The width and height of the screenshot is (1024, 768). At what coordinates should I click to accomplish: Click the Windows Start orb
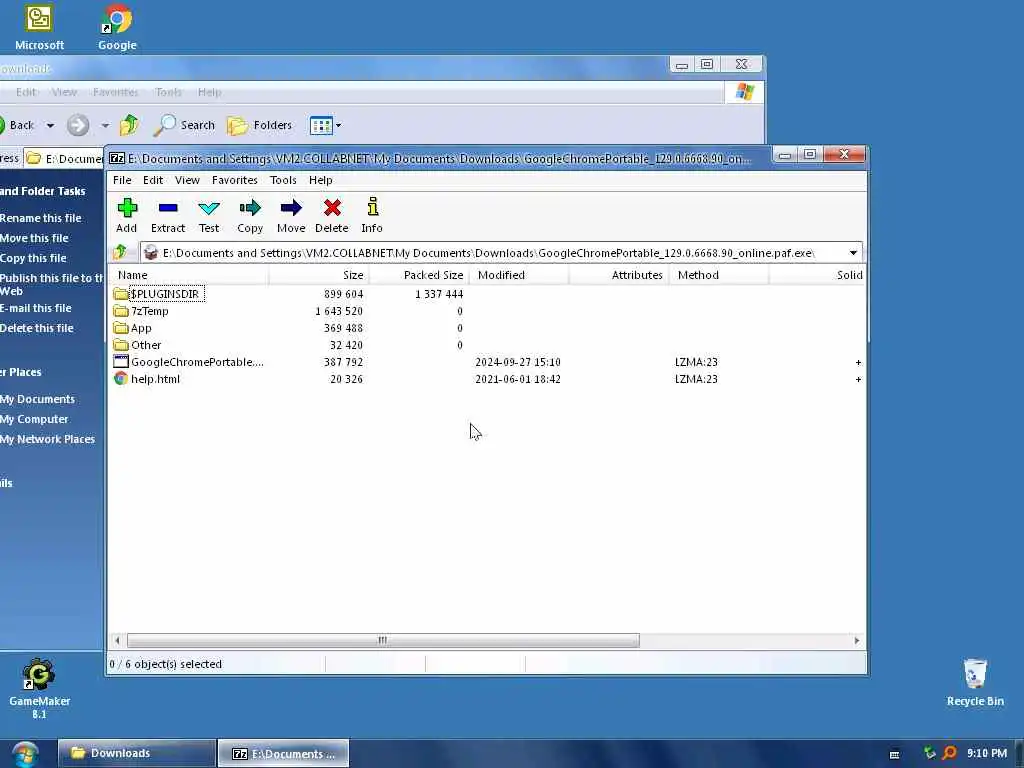(x=25, y=754)
